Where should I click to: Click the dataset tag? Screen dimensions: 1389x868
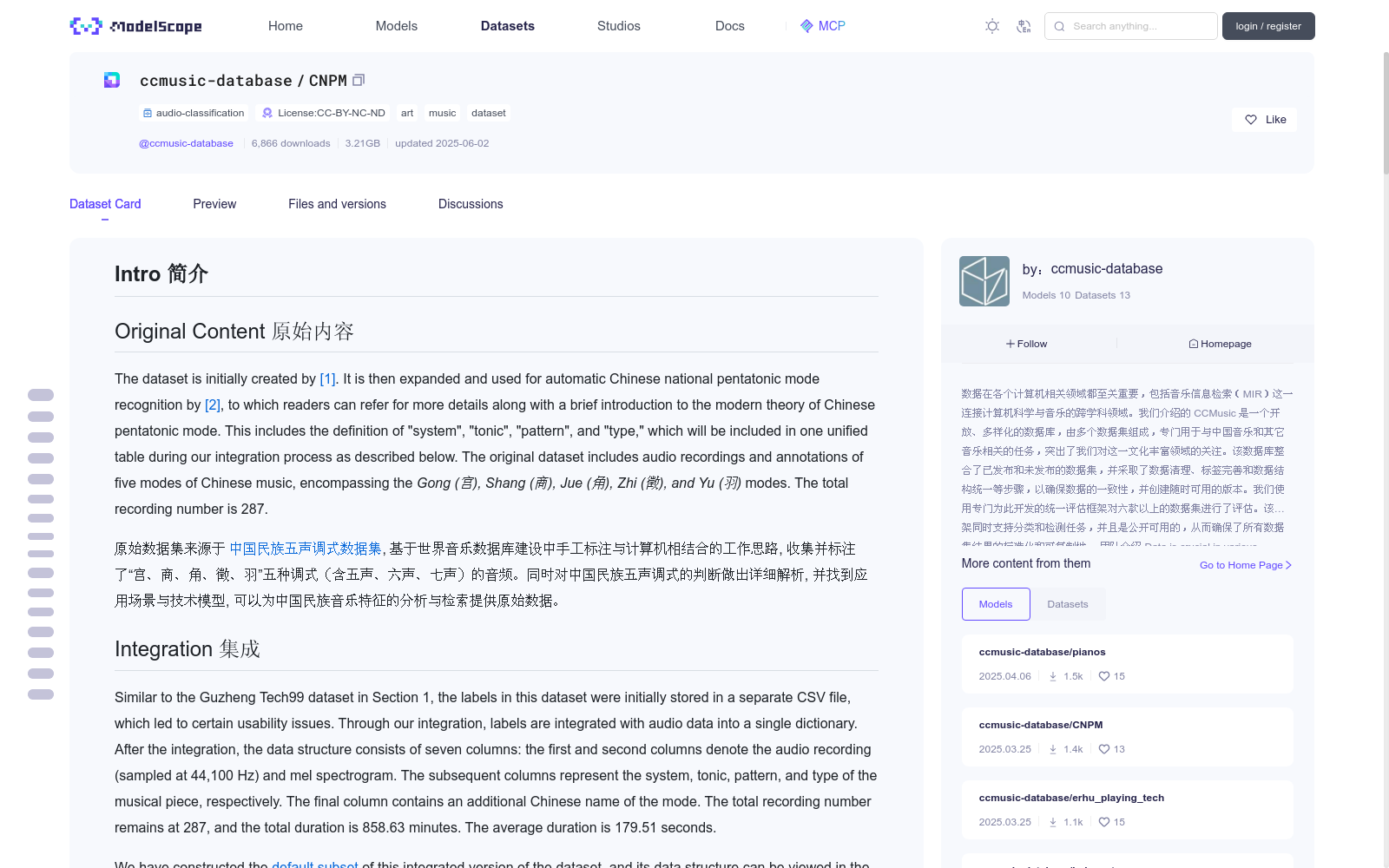[489, 113]
